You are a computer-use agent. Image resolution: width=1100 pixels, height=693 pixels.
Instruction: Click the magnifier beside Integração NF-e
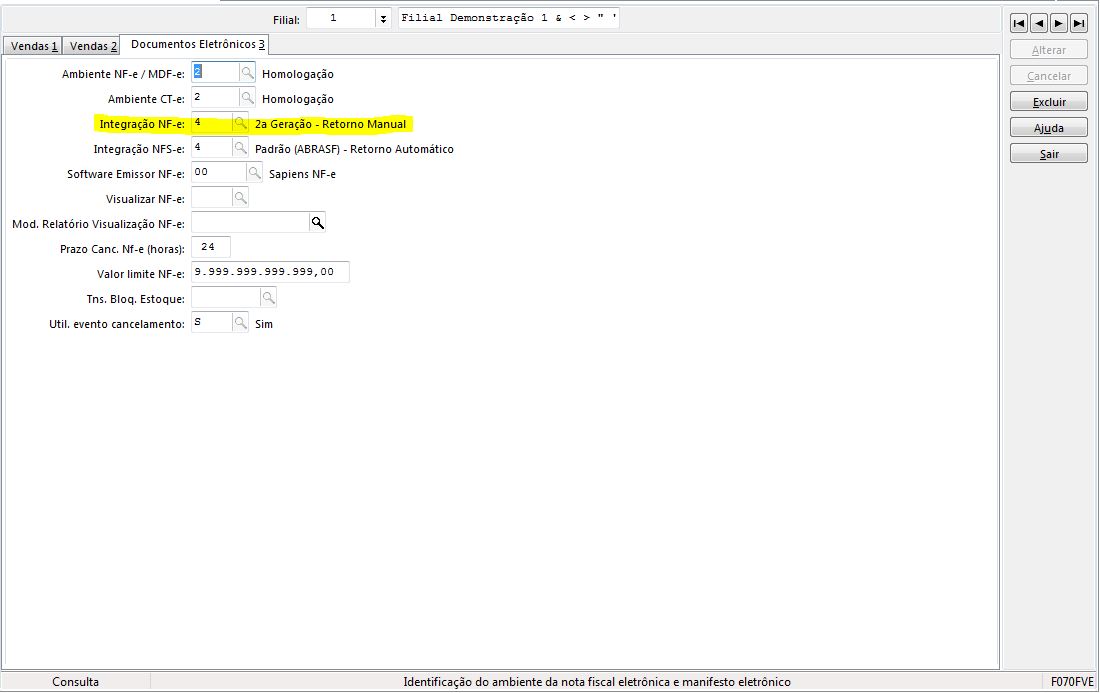(241, 123)
